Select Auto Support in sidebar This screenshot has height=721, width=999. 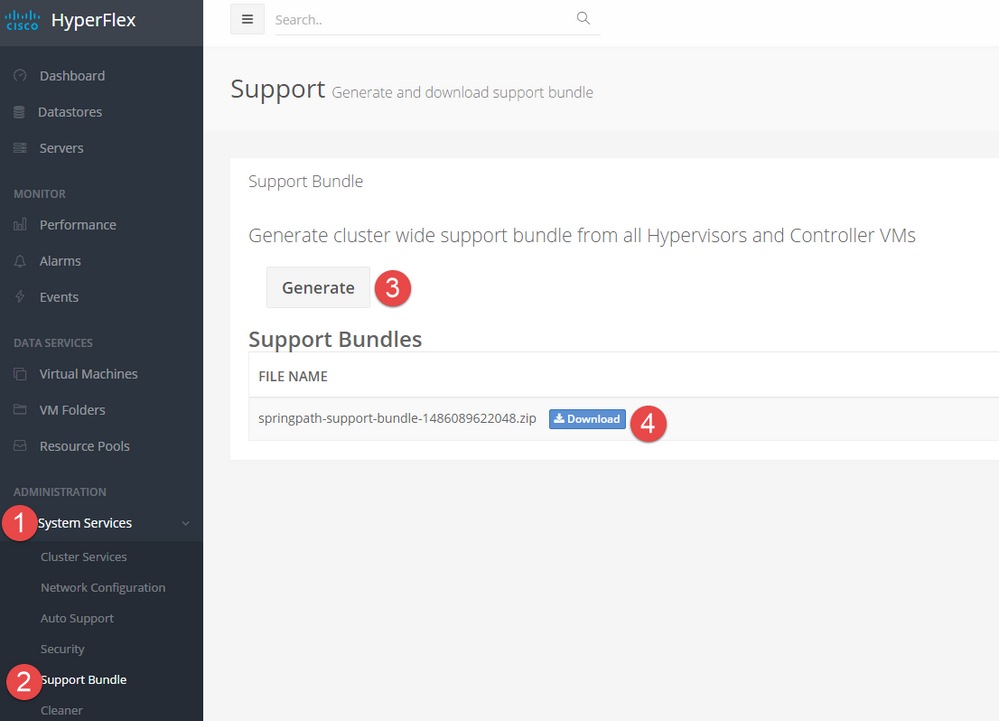coord(77,619)
